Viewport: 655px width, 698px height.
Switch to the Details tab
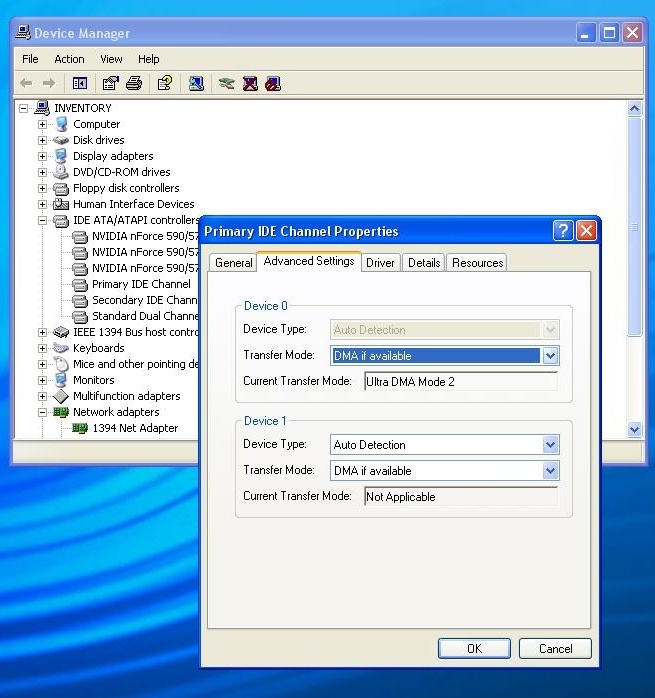tap(424, 263)
